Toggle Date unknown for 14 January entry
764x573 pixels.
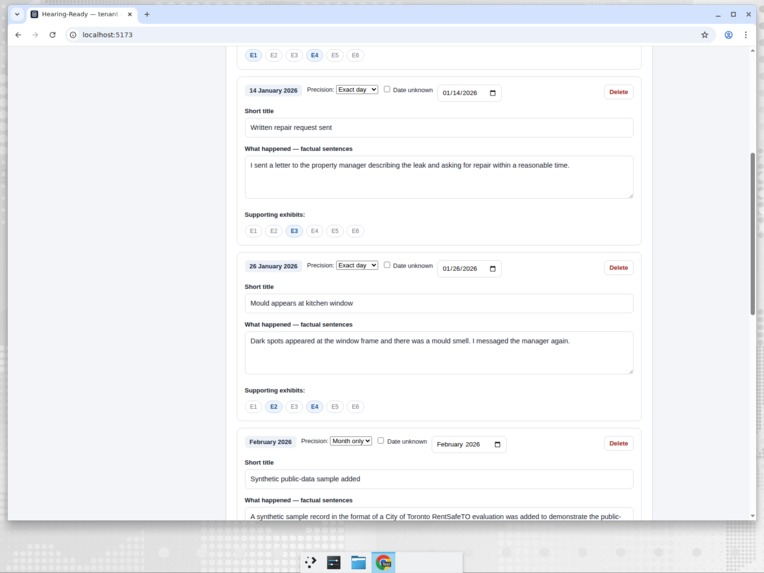[x=387, y=89]
